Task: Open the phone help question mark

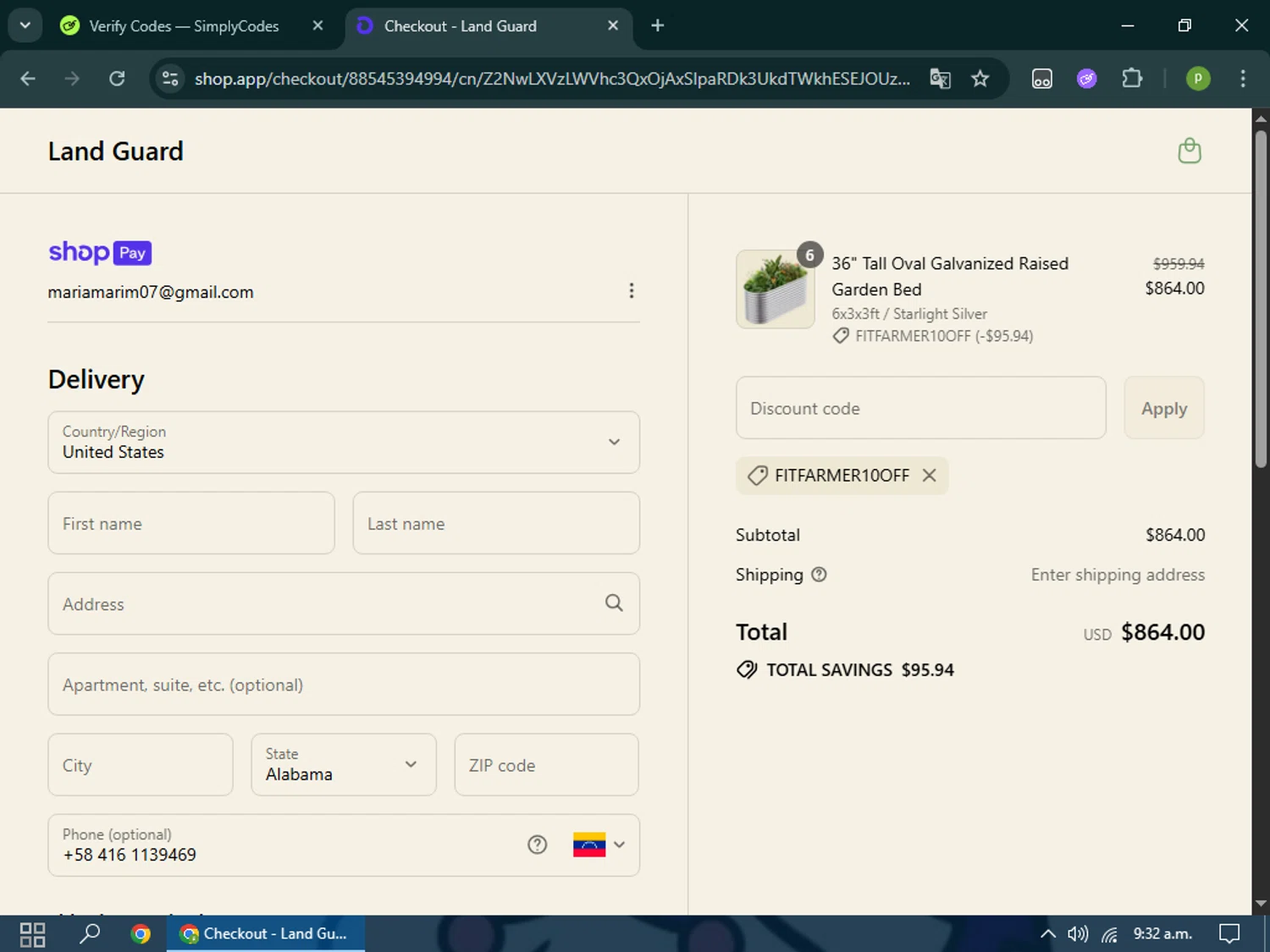Action: pyautogui.click(x=537, y=845)
